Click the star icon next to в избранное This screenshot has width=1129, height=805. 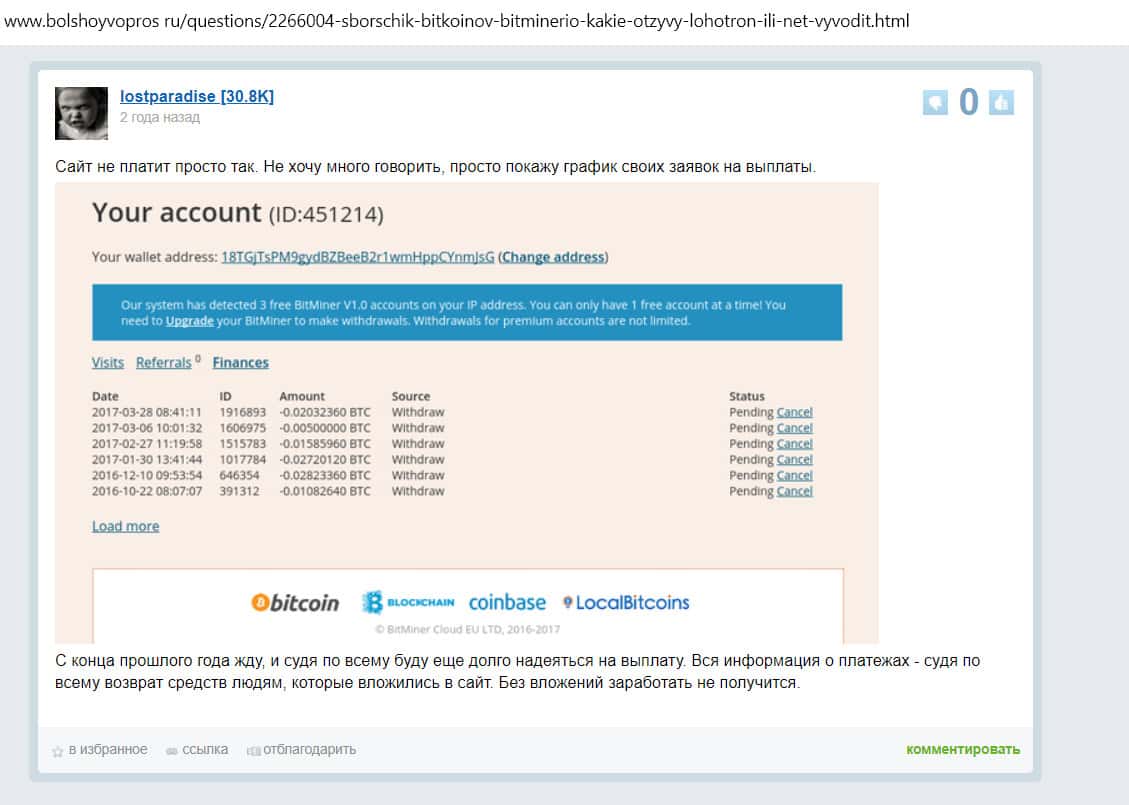(x=58, y=751)
